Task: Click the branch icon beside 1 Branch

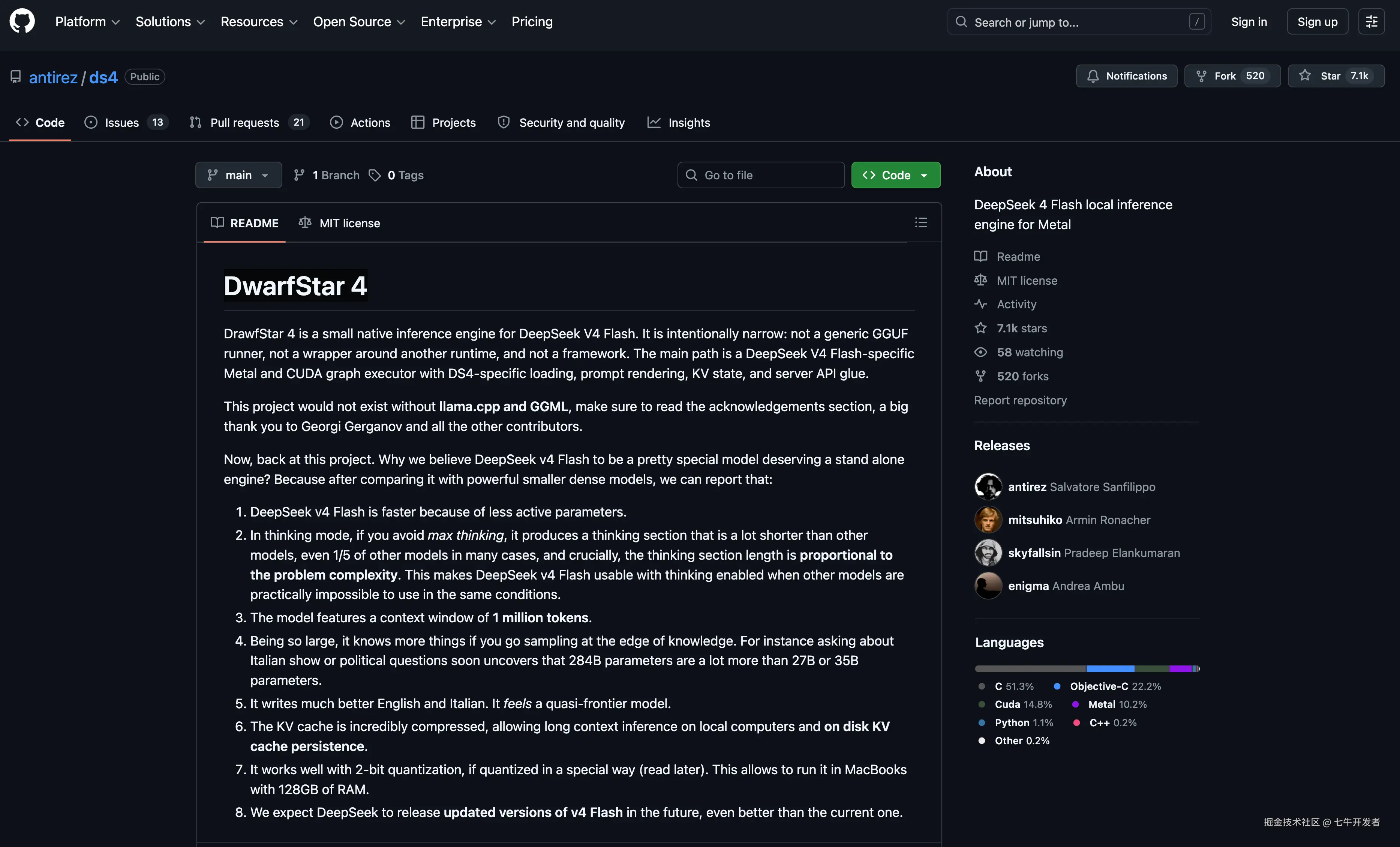Action: pos(300,175)
